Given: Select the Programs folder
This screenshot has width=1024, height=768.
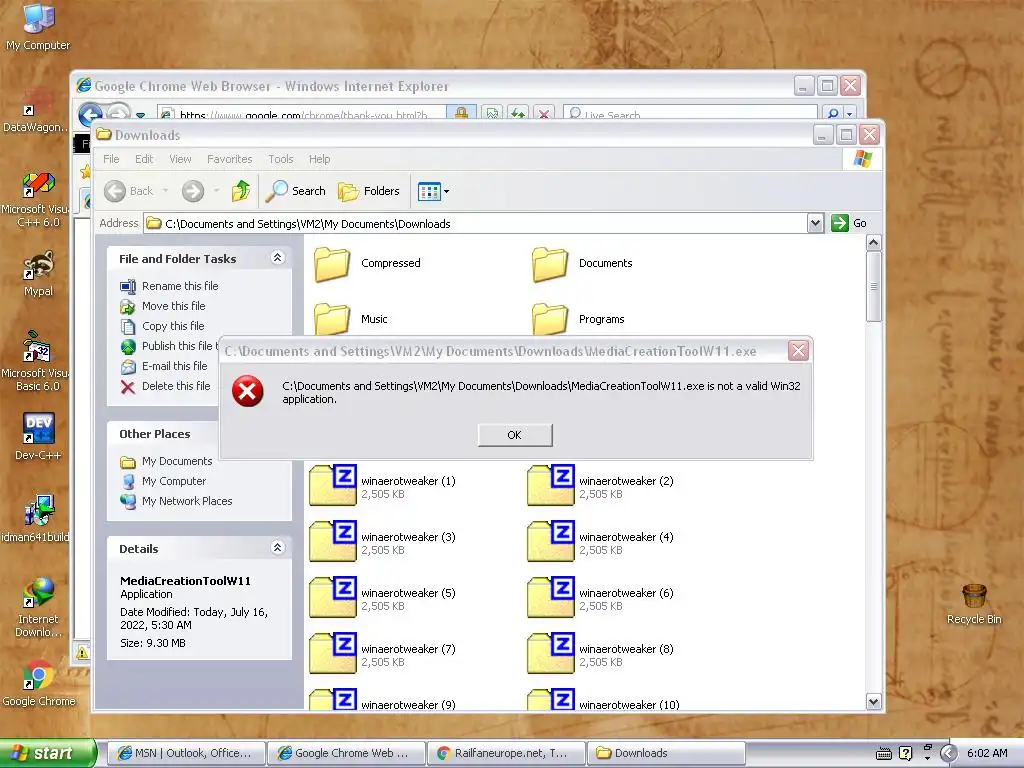Looking at the screenshot, I should [x=577, y=319].
